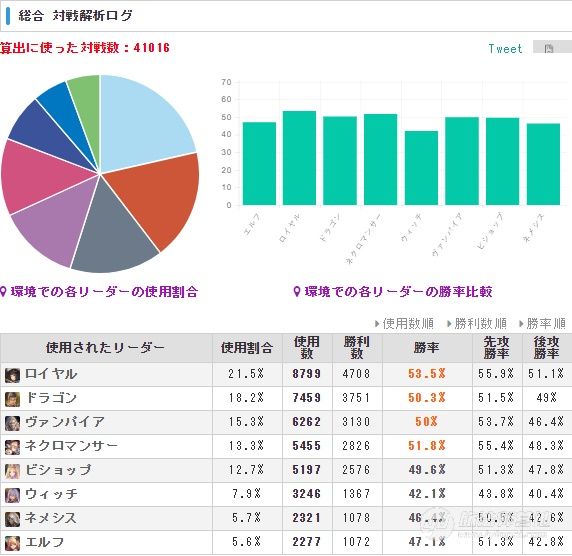Viewport: 572px width, 556px height.
Task: Click the copy icon next to Tweet
Action: 549,48
